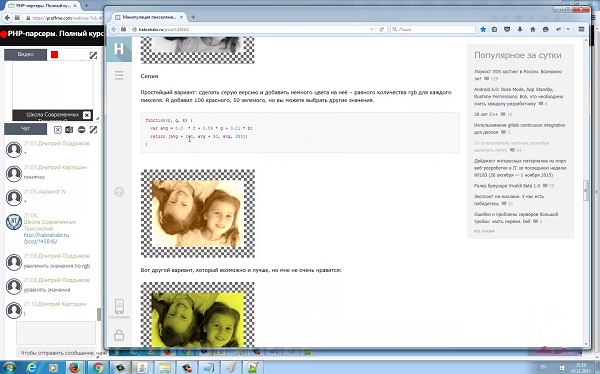The width and height of the screenshot is (600, 374).
Task: Open the все лучшие link
Action: (484, 231)
